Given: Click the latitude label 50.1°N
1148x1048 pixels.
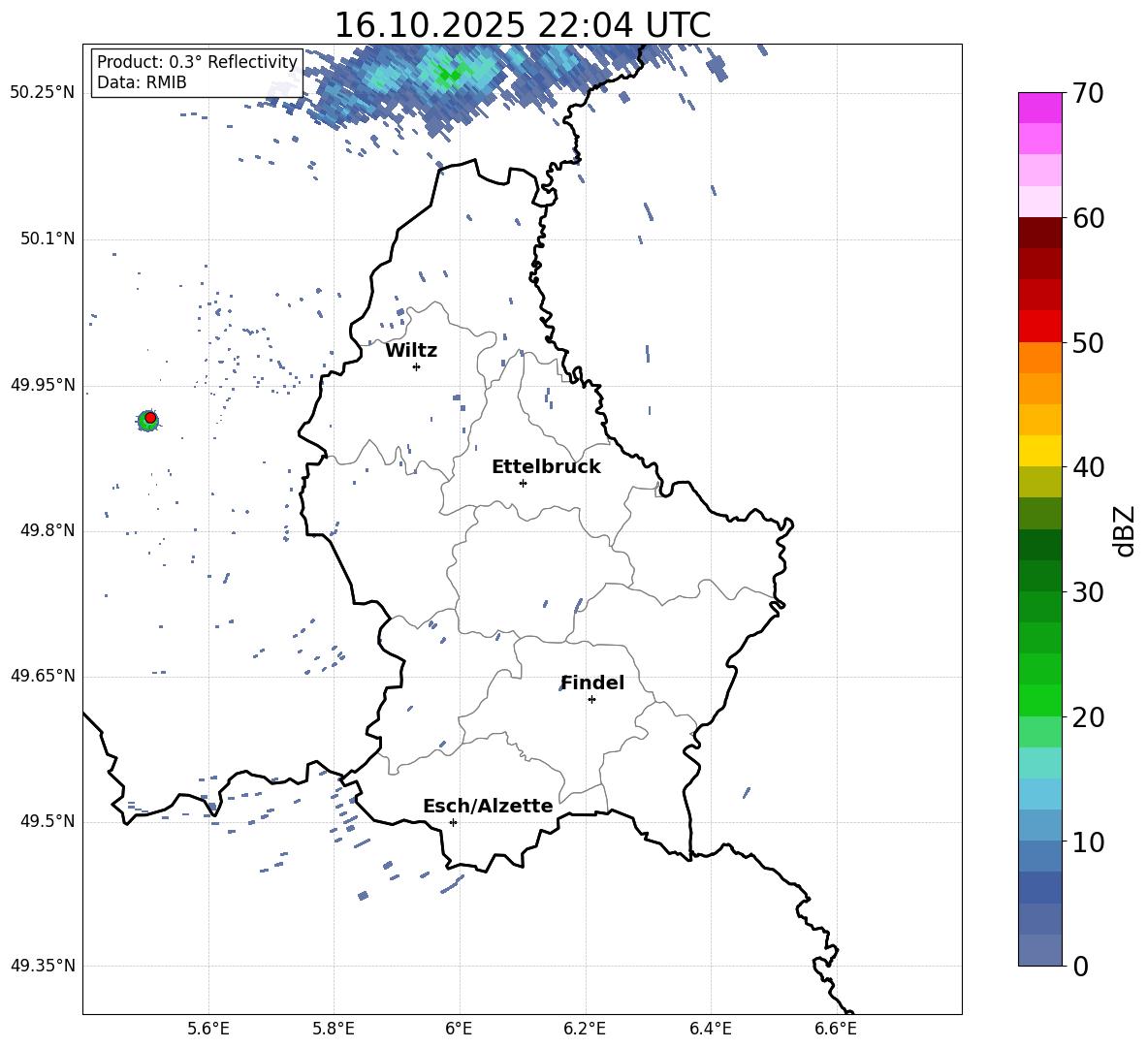Looking at the screenshot, I should click(x=48, y=239).
